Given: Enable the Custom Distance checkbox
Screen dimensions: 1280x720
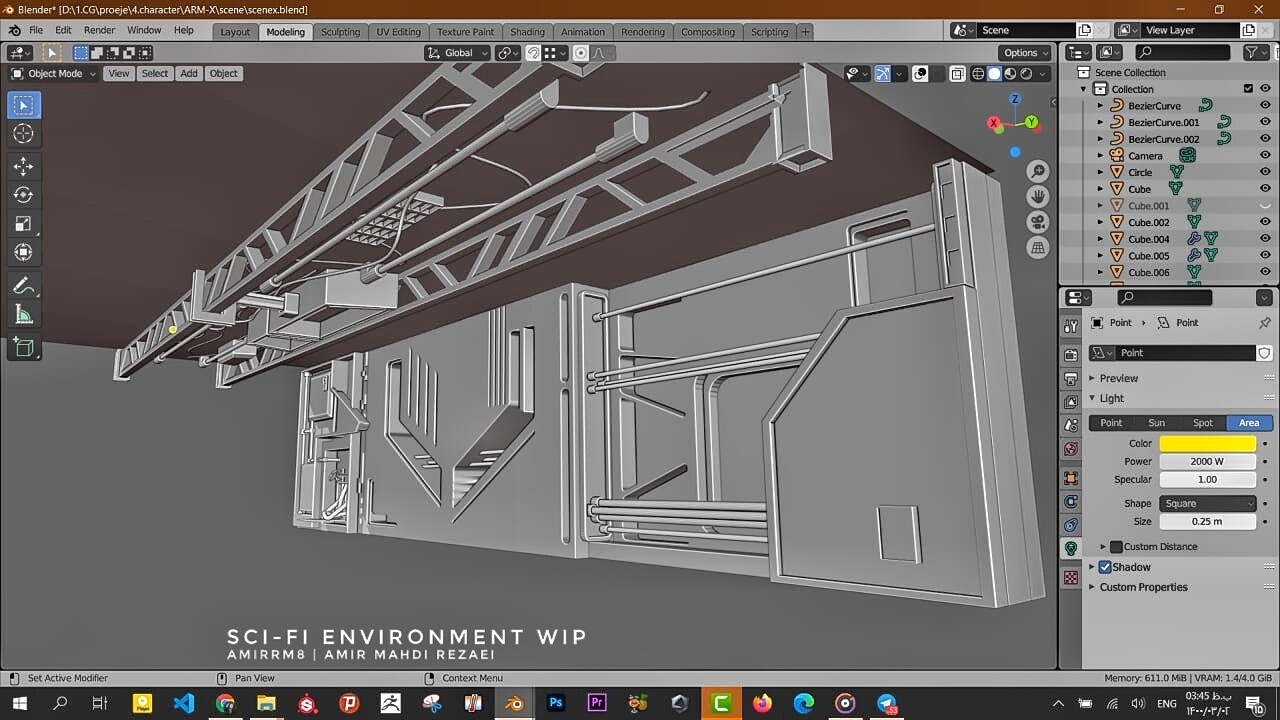Looking at the screenshot, I should click(x=1116, y=546).
